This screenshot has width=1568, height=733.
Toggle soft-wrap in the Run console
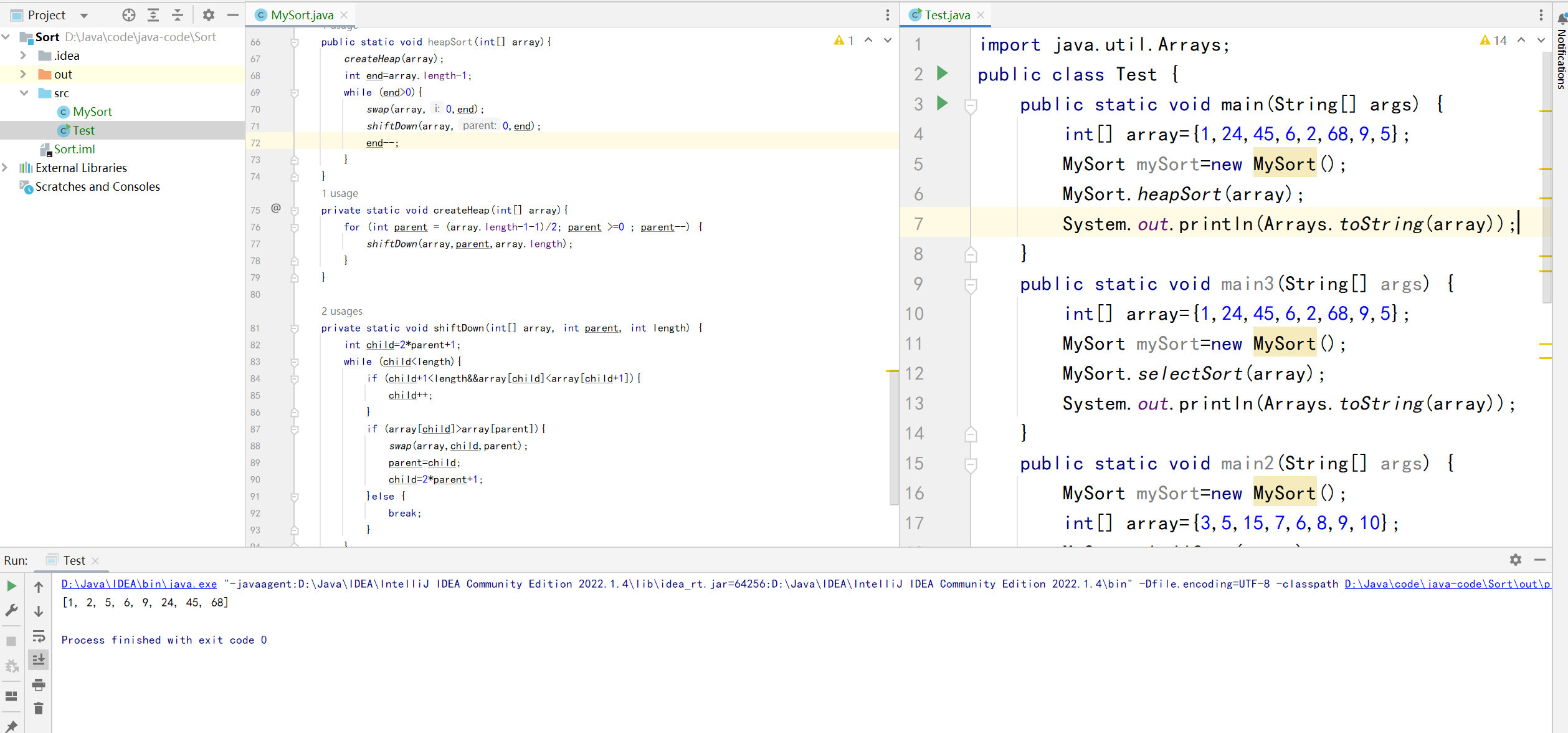click(x=39, y=636)
